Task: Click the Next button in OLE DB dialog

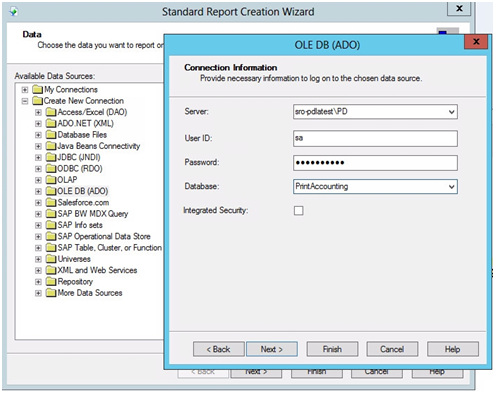Action: (272, 349)
